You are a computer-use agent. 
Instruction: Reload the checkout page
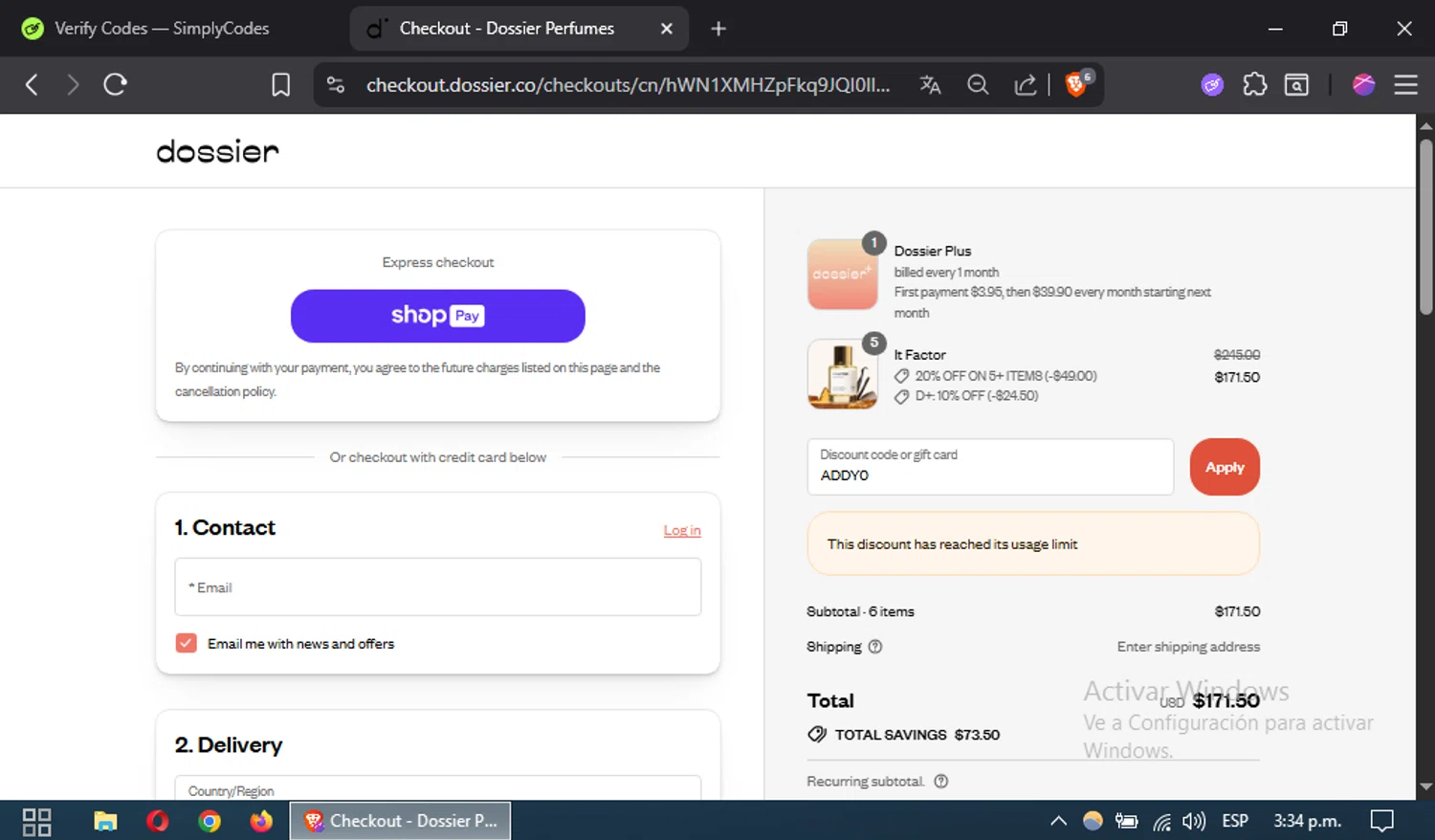[x=116, y=85]
